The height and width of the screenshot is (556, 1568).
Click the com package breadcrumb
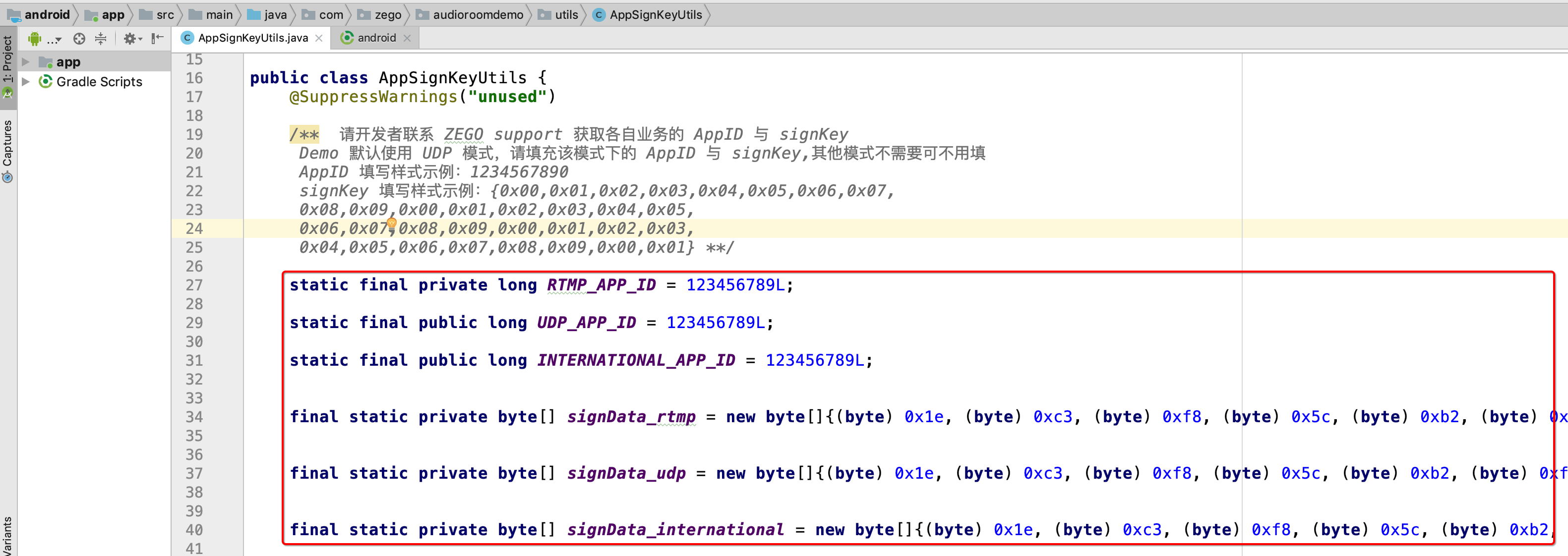[x=323, y=14]
